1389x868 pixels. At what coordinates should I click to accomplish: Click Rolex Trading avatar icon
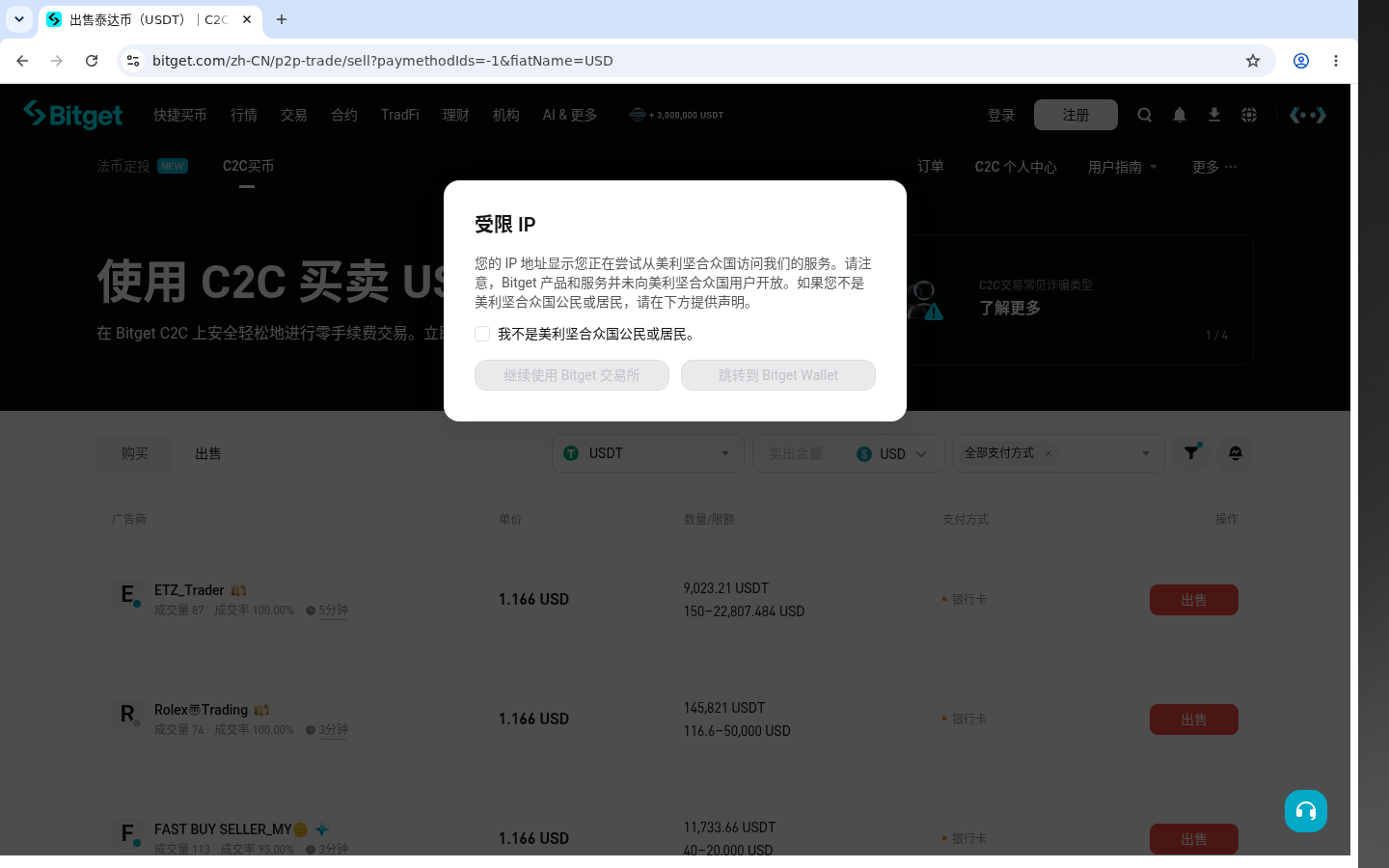[x=127, y=715]
